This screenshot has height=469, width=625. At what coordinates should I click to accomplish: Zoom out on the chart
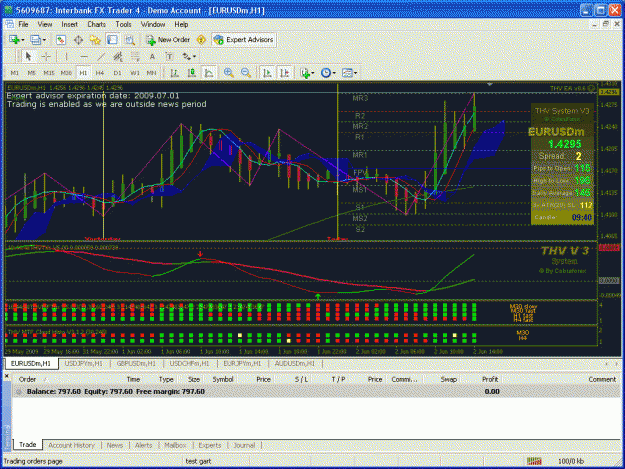click(x=246, y=73)
